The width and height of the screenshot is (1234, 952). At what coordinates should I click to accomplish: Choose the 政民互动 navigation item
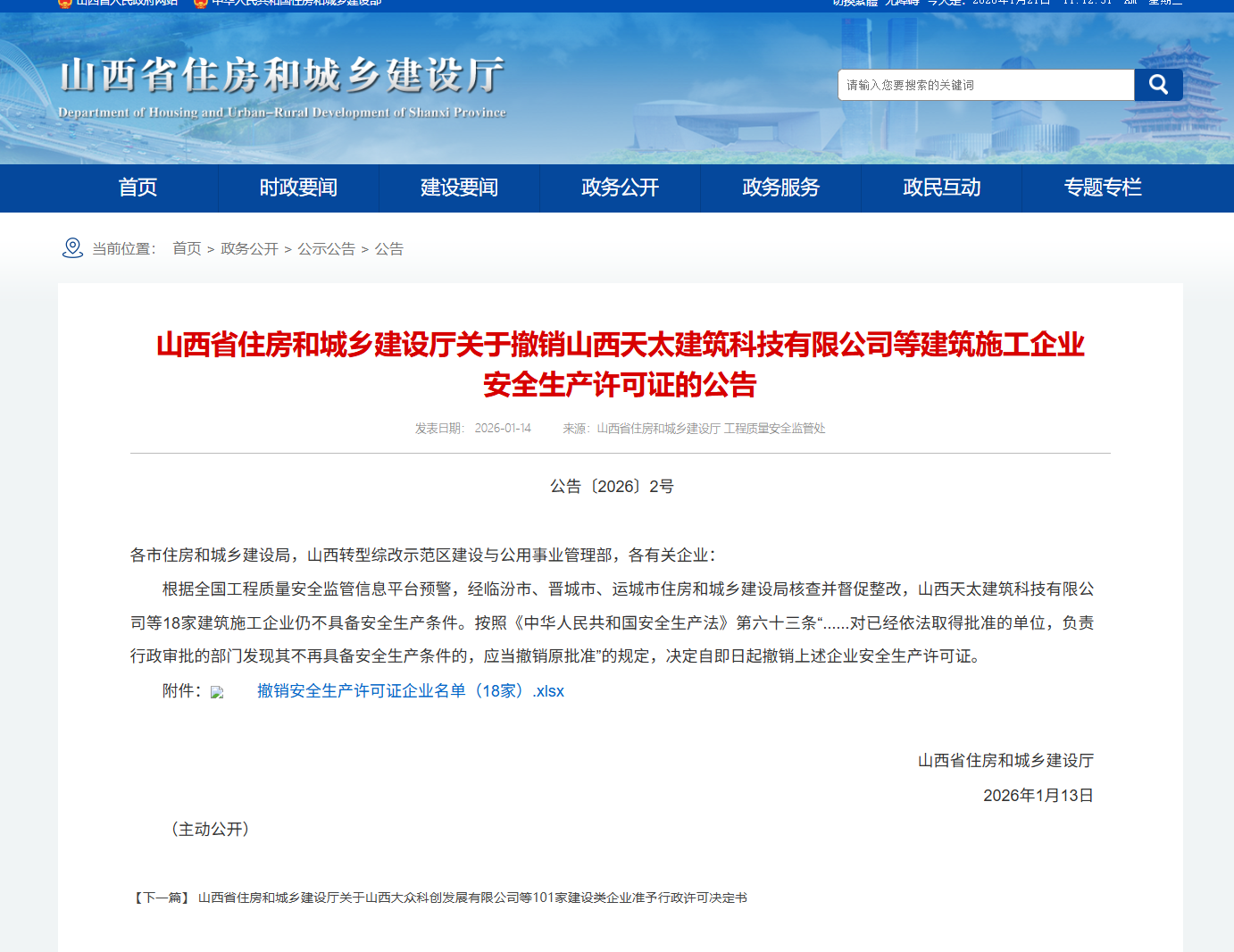pyautogui.click(x=941, y=188)
